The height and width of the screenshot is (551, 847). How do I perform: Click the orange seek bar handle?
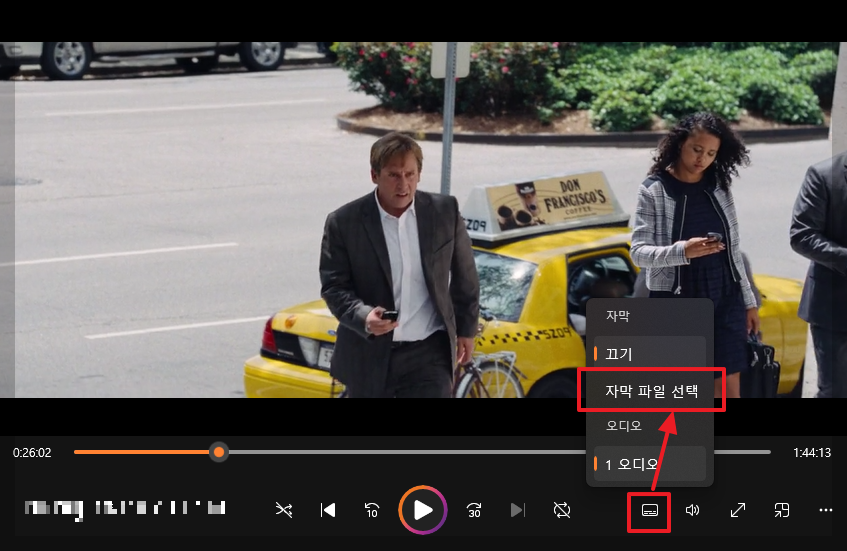(x=219, y=452)
